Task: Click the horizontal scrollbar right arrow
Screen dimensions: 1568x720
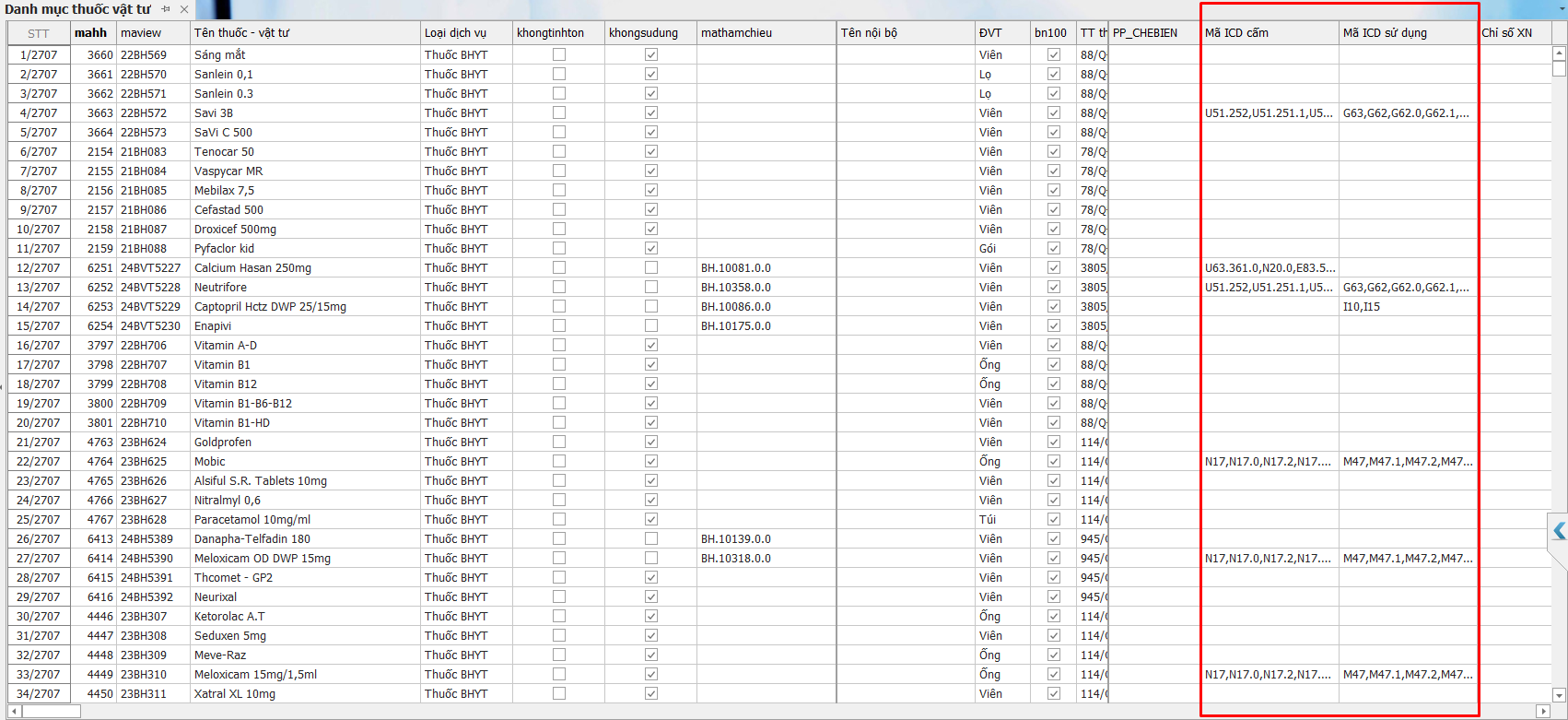Action: point(1543,711)
